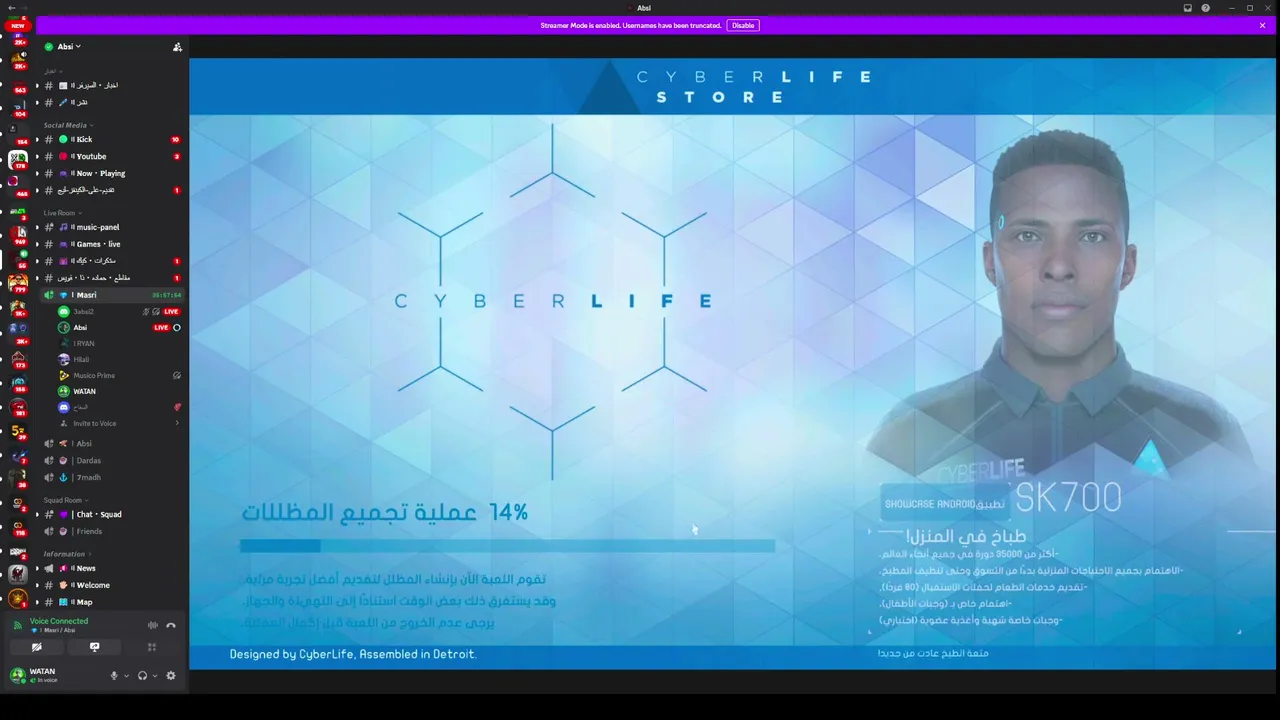The image size is (1280, 720).
Task: Open the server with the 969 badge
Action: point(17,233)
